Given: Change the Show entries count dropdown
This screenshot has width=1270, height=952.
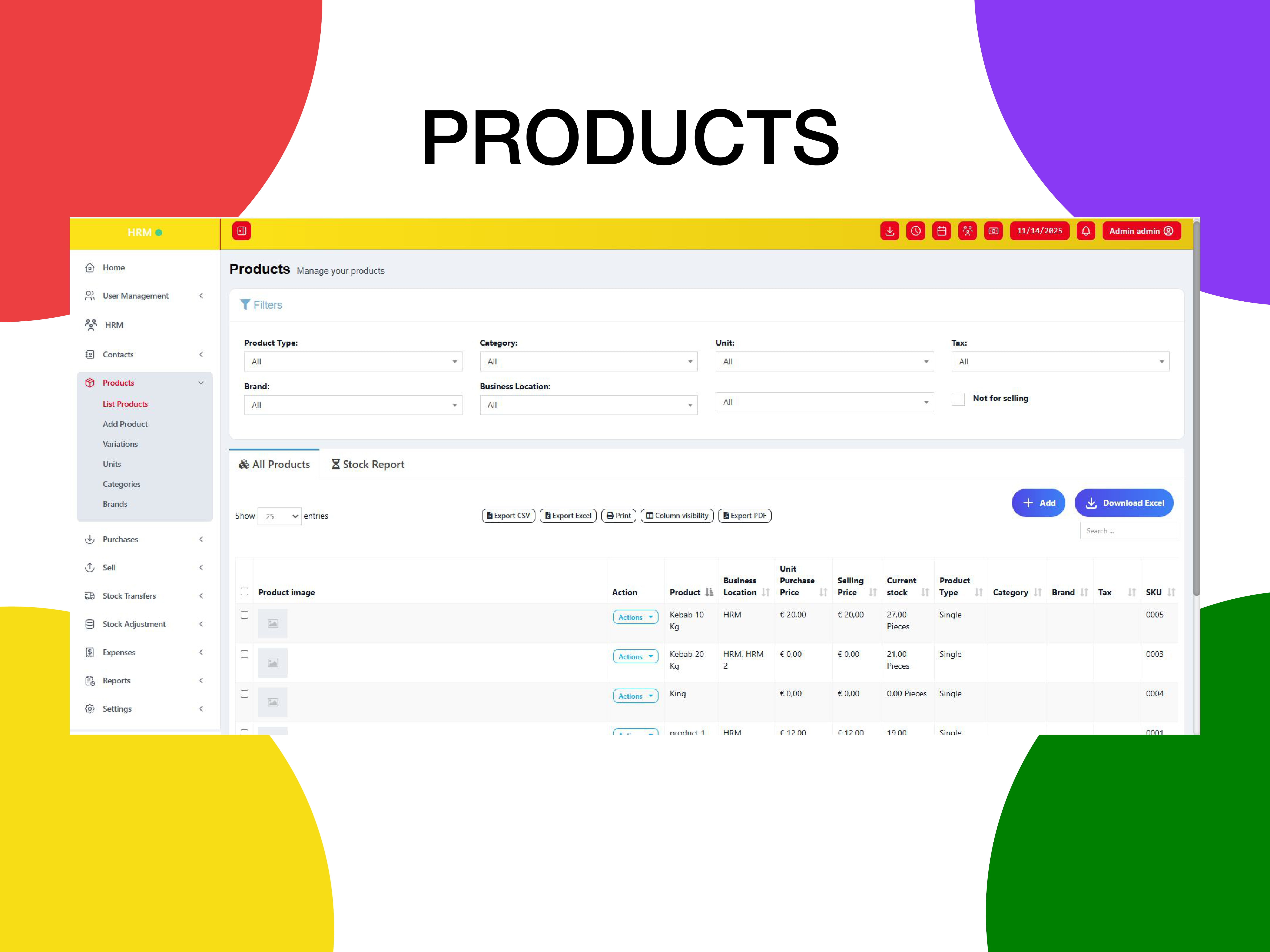Looking at the screenshot, I should coord(279,516).
